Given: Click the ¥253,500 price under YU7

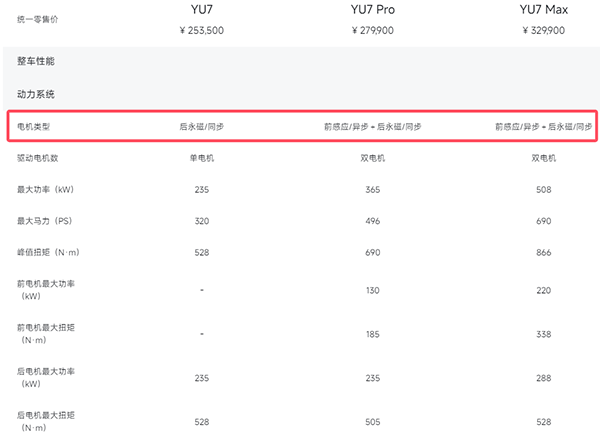Looking at the screenshot, I should coord(201,31).
